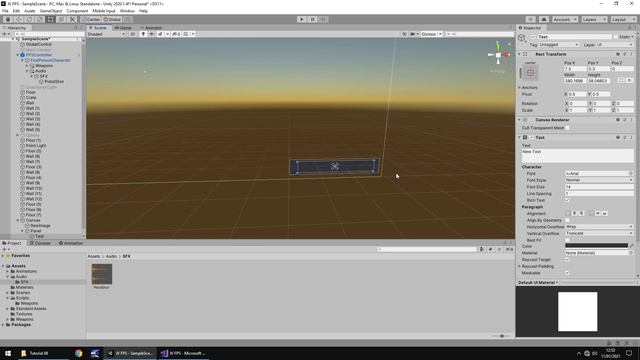Toggle scene audio icon
This screenshot has height=360, width=640.
pos(151,34)
